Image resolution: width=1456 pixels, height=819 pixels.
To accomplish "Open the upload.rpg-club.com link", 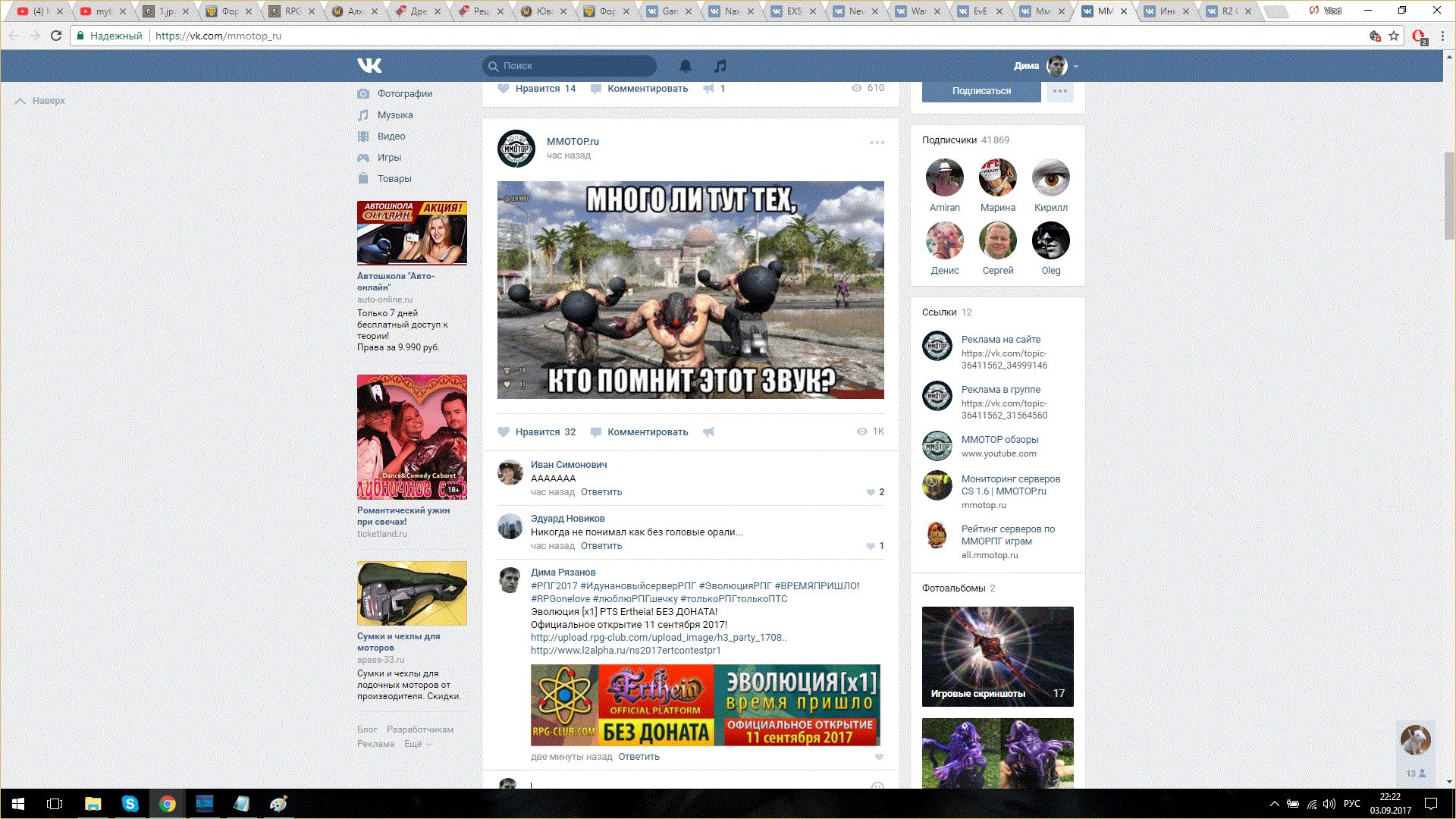I will (x=659, y=638).
